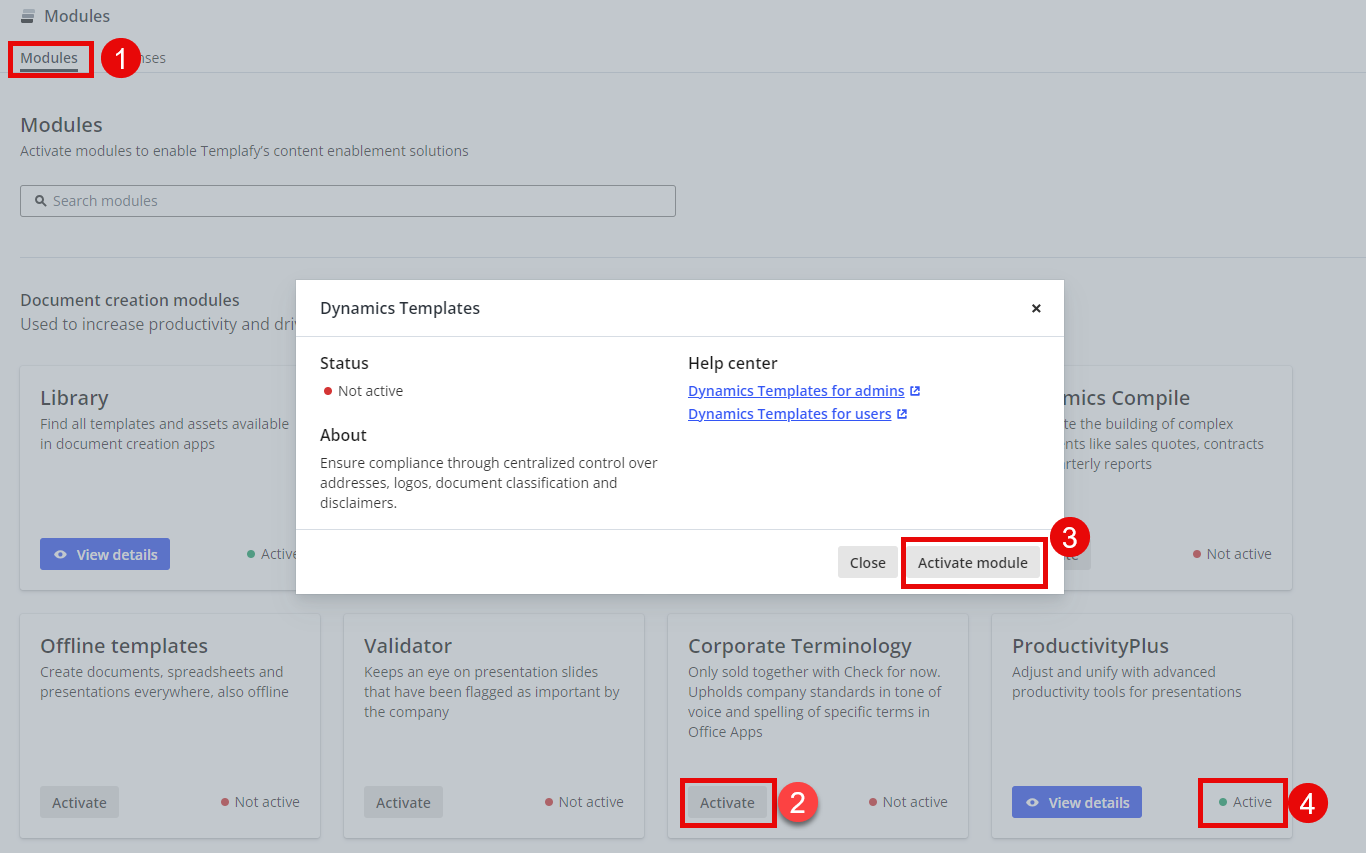Image resolution: width=1366 pixels, height=853 pixels.
Task: Click the ProductivityPlus Active status
Action: point(1245,802)
